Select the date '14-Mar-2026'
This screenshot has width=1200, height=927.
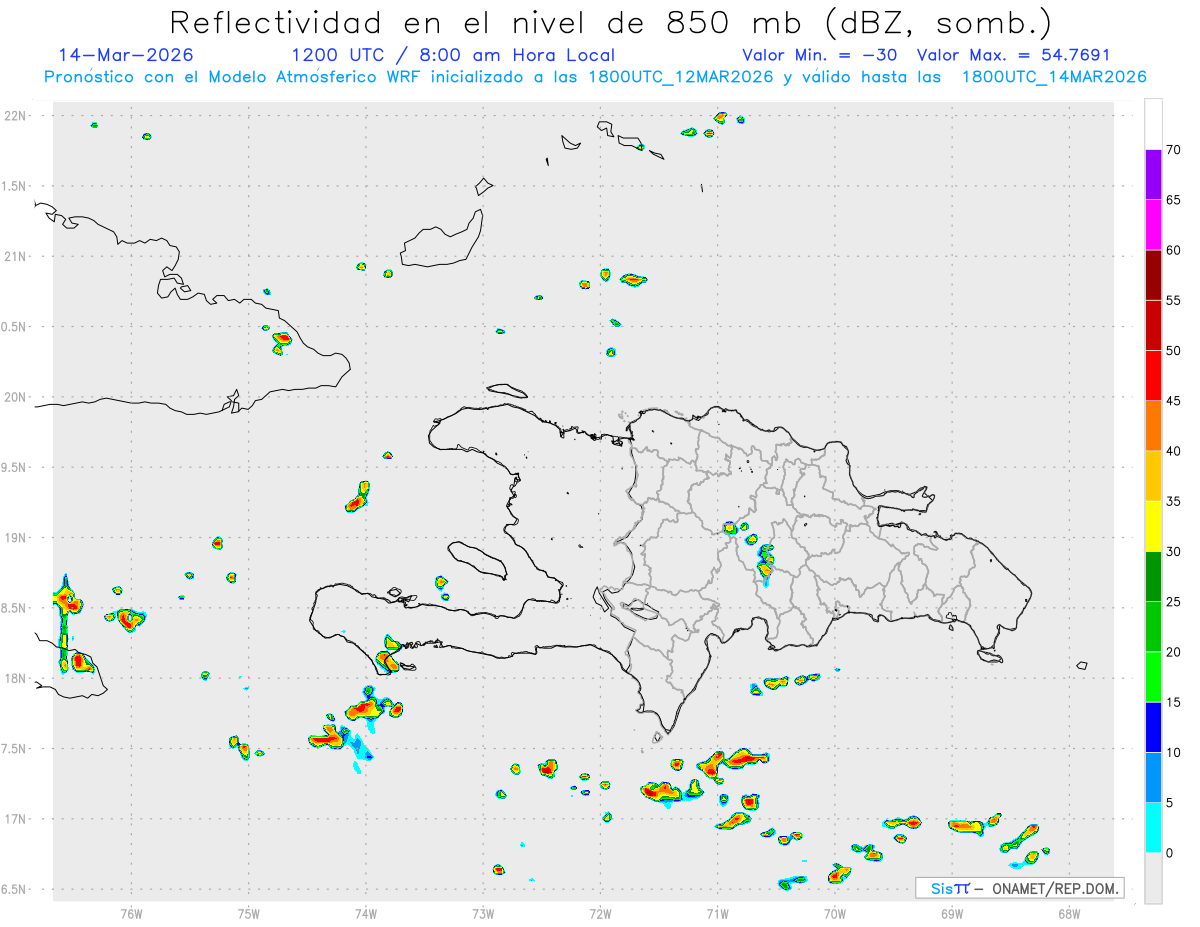click(126, 55)
